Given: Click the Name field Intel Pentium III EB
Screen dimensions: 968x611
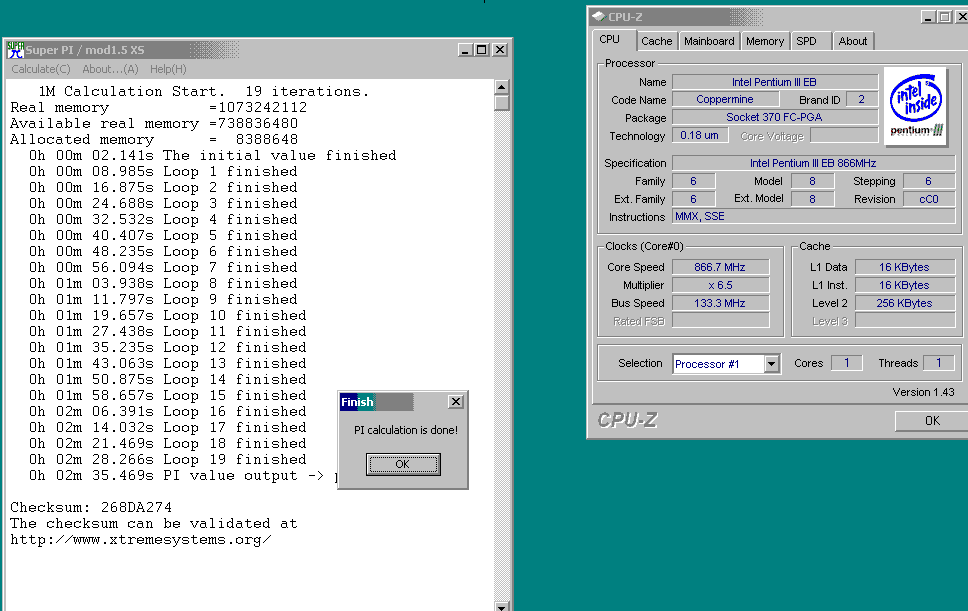Looking at the screenshot, I should pyautogui.click(x=775, y=82).
